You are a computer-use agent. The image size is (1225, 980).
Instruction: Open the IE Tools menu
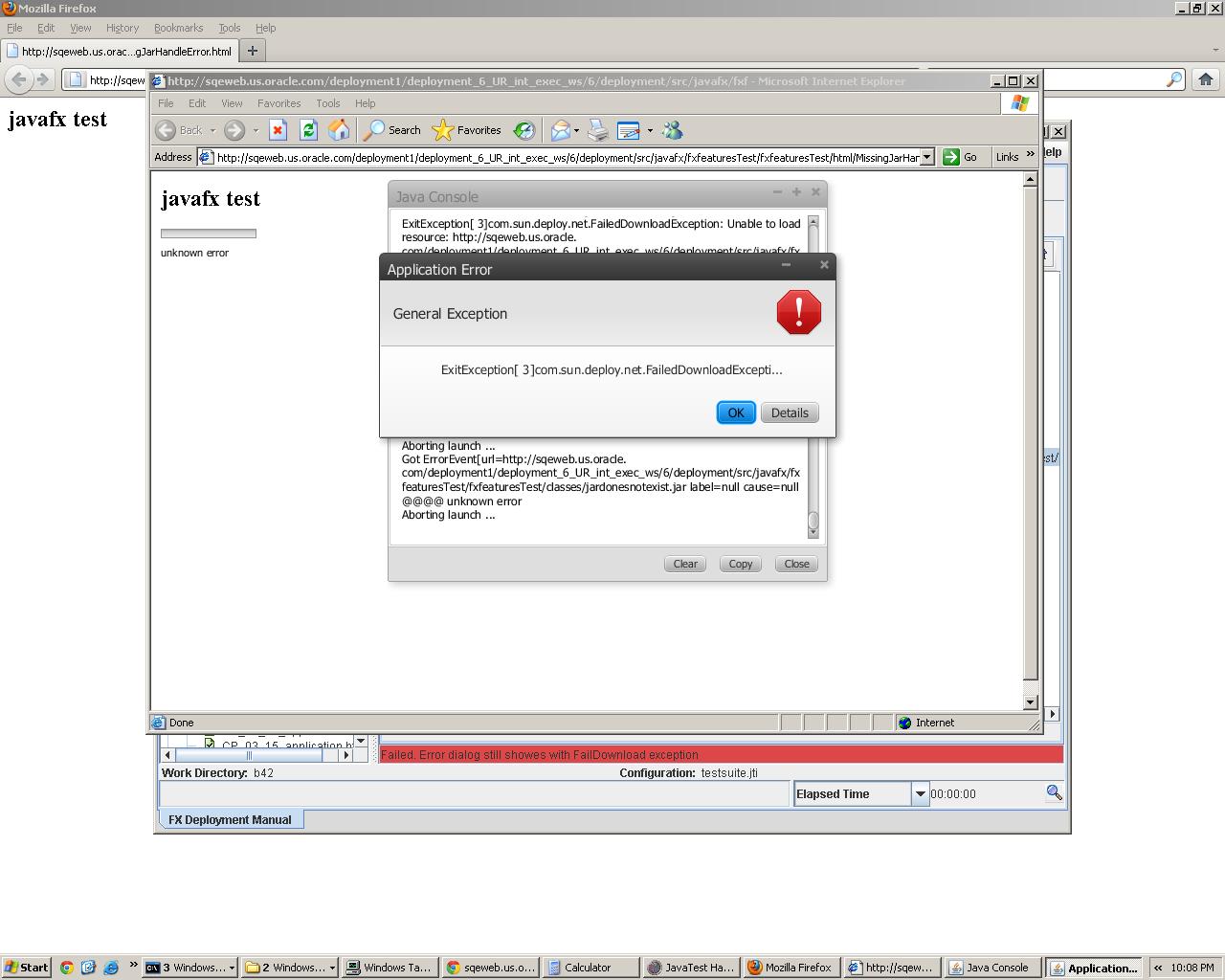point(328,103)
